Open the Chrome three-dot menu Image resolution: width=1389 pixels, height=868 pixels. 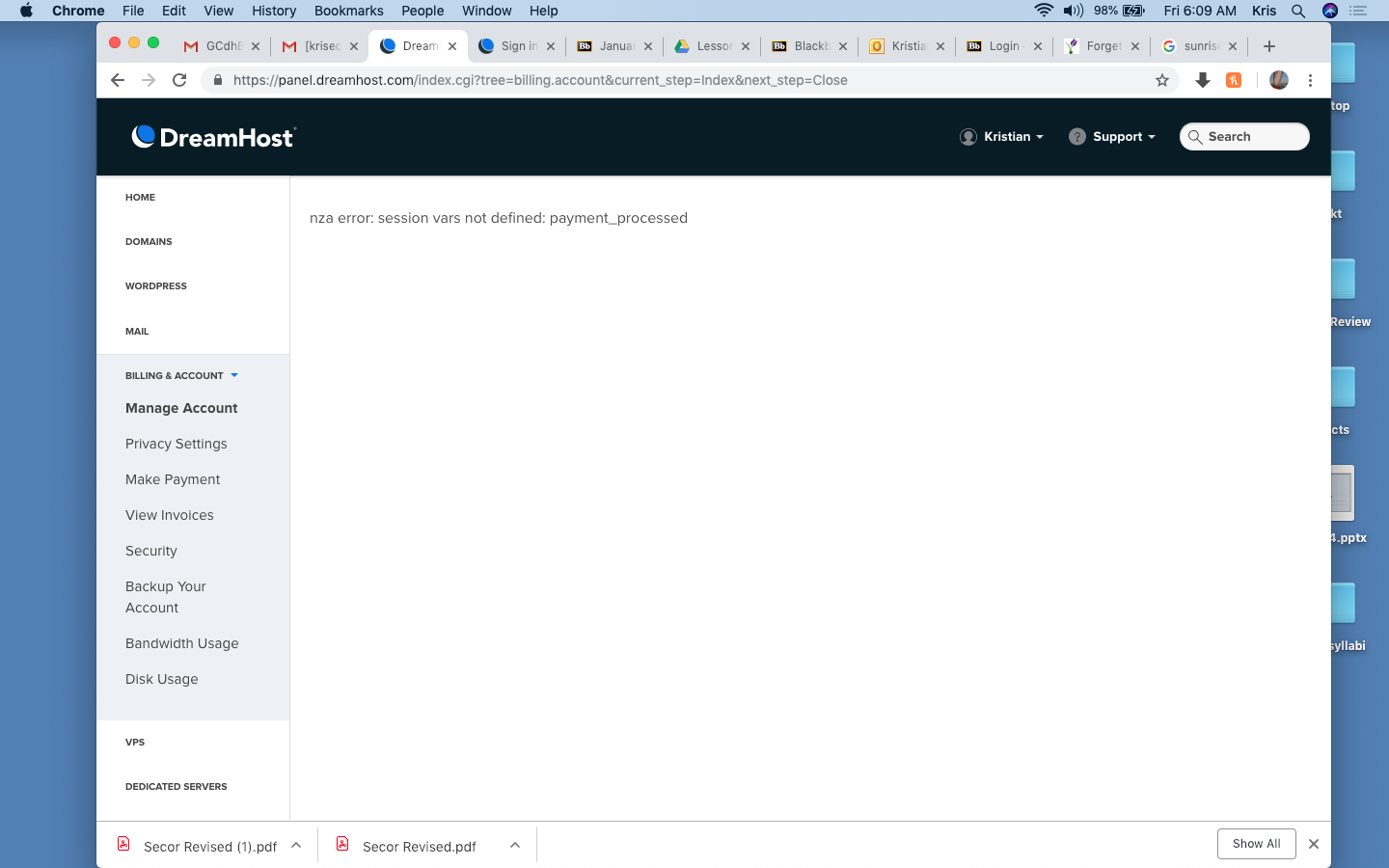(x=1310, y=80)
